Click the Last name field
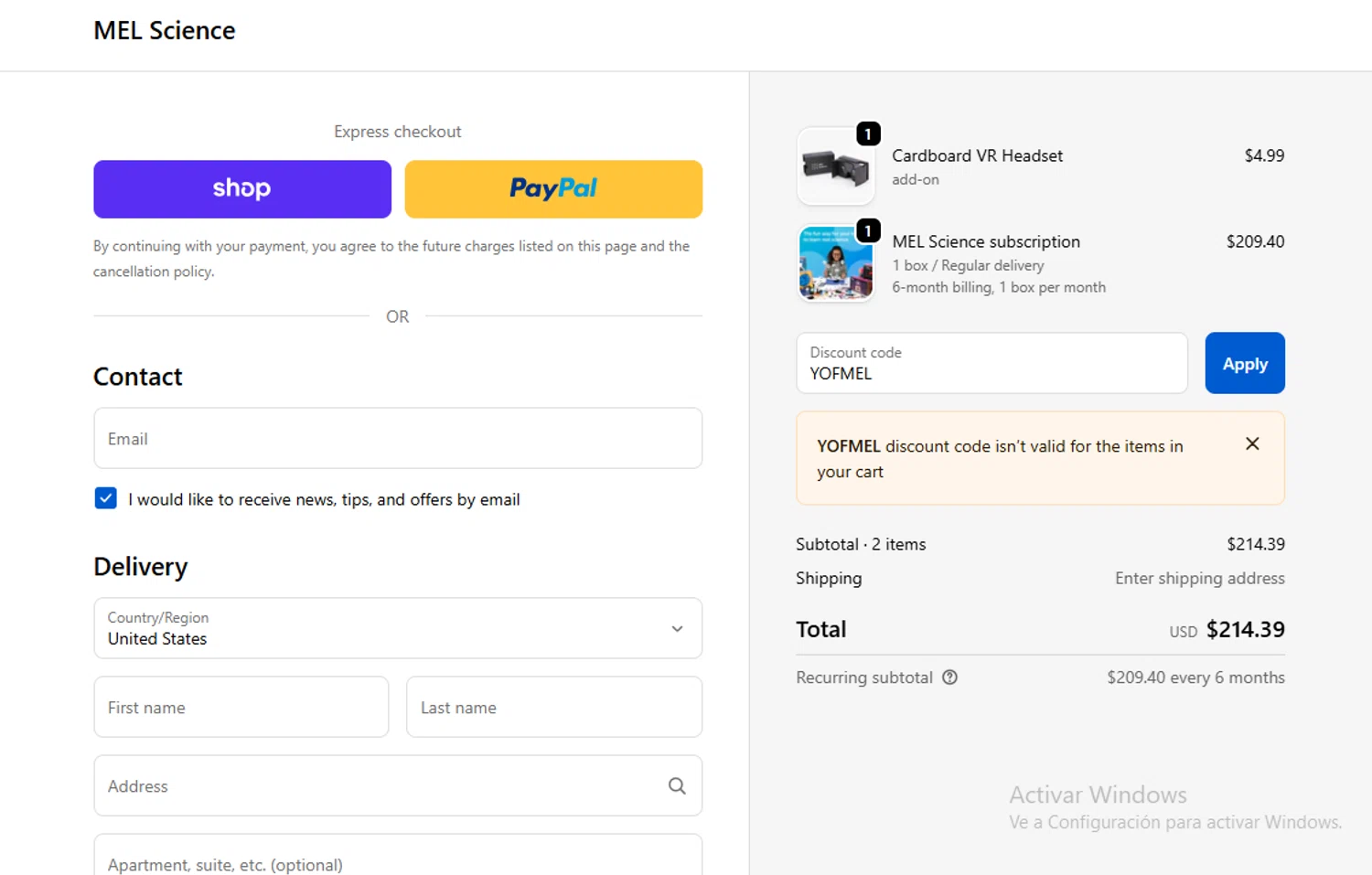 [554, 707]
